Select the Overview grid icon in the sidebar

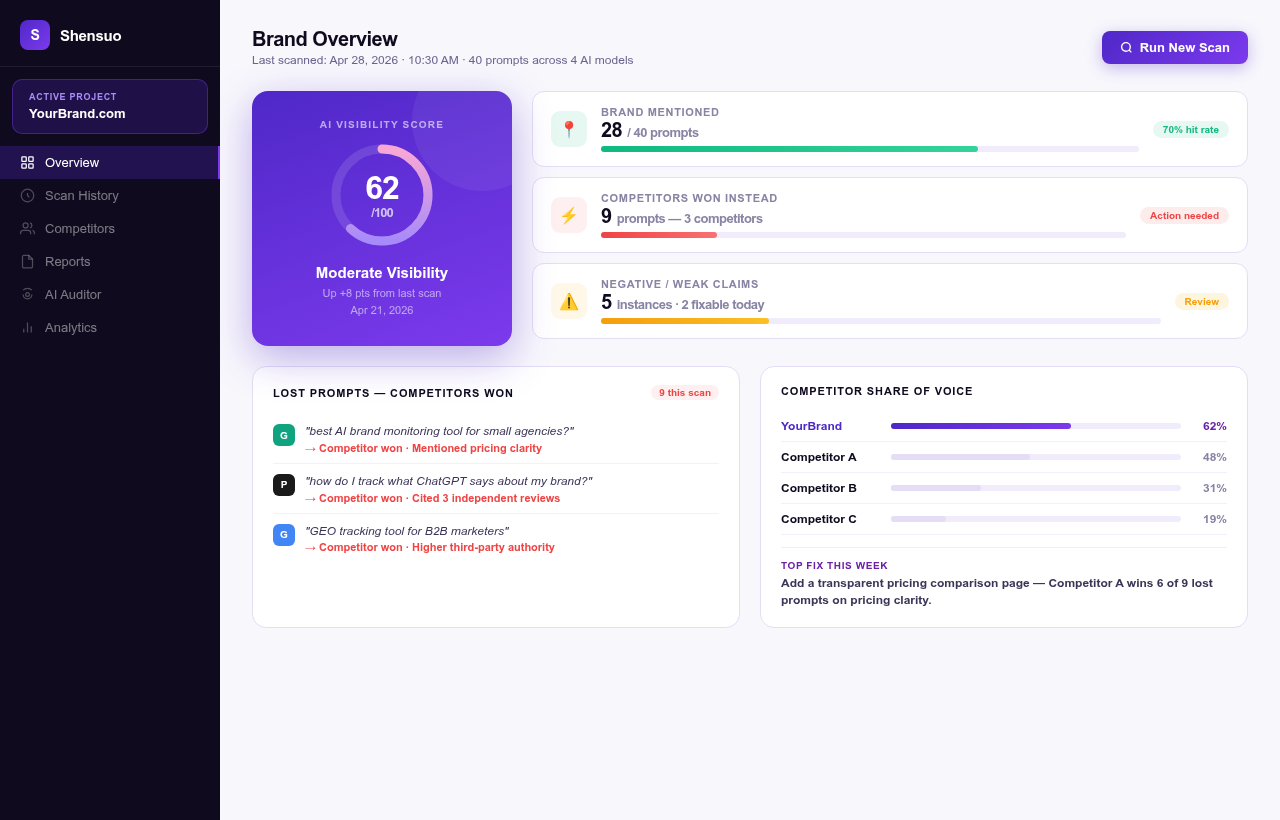tap(29, 162)
